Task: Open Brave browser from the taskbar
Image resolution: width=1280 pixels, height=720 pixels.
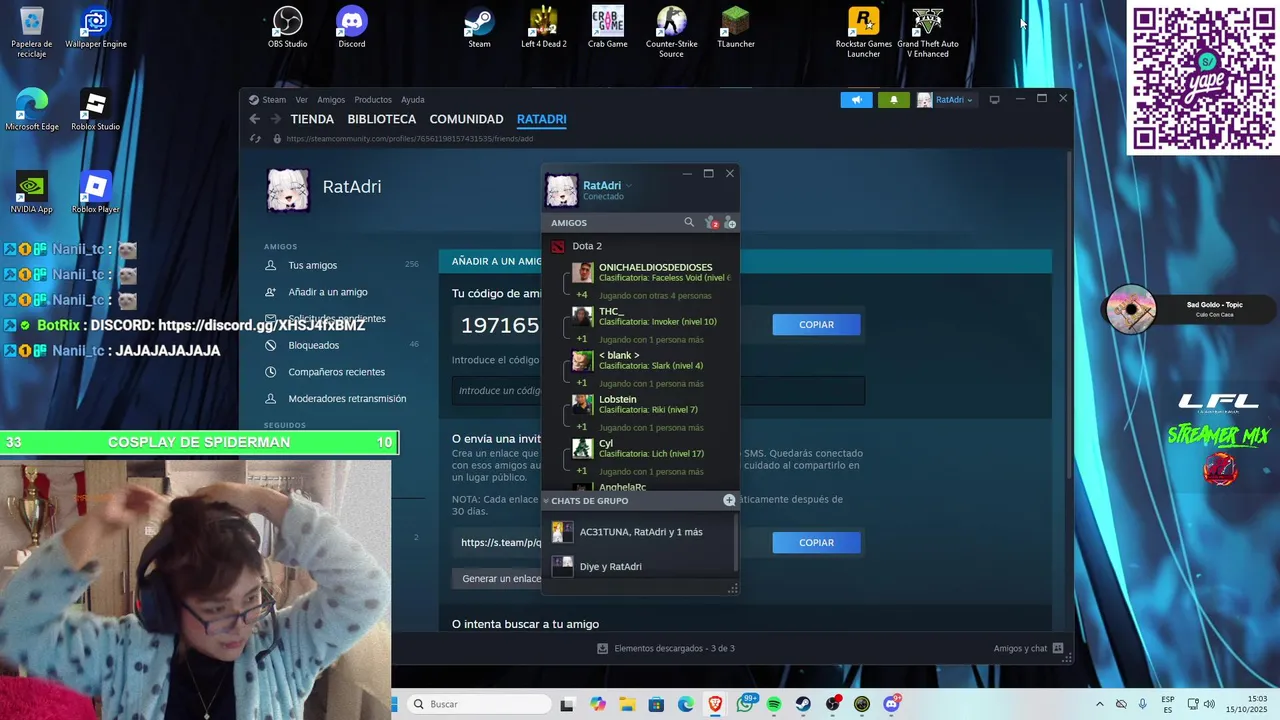Action: coord(715,704)
